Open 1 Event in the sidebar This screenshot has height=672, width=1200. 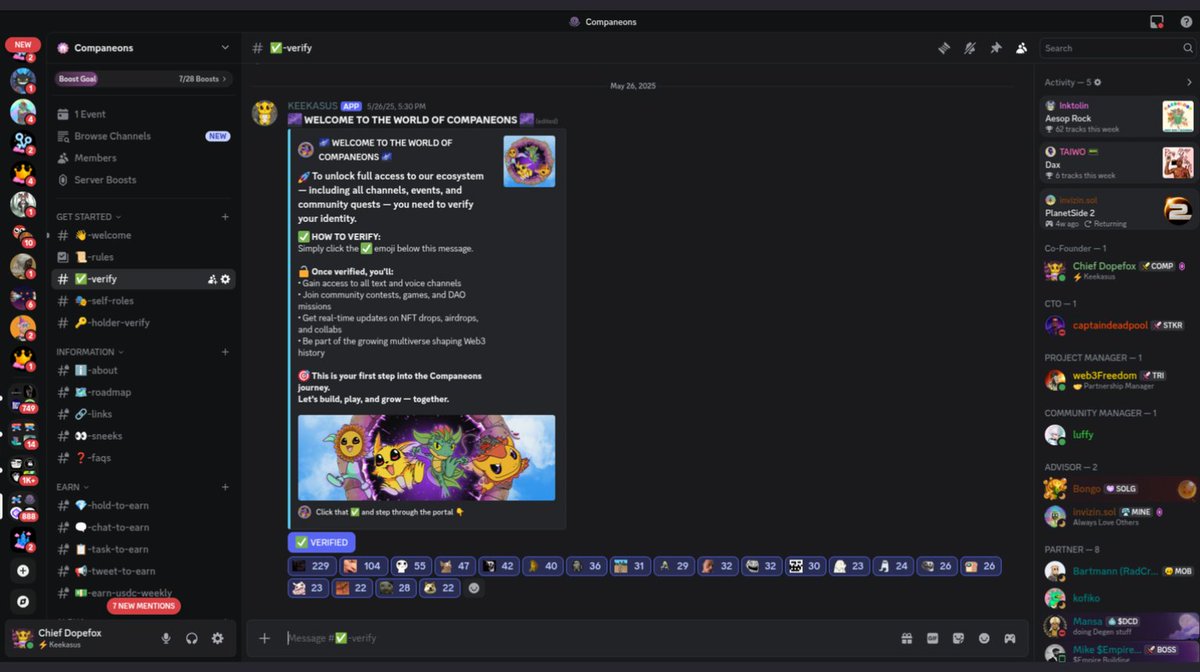(x=143, y=114)
